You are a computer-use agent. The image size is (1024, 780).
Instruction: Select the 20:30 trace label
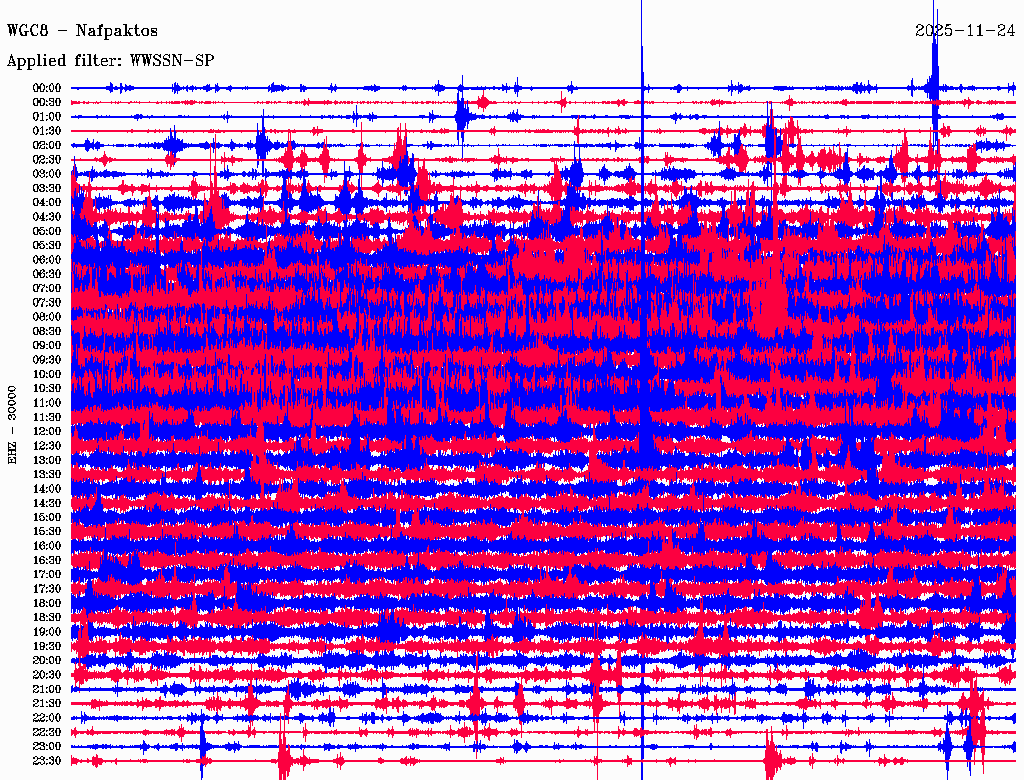click(x=47, y=675)
